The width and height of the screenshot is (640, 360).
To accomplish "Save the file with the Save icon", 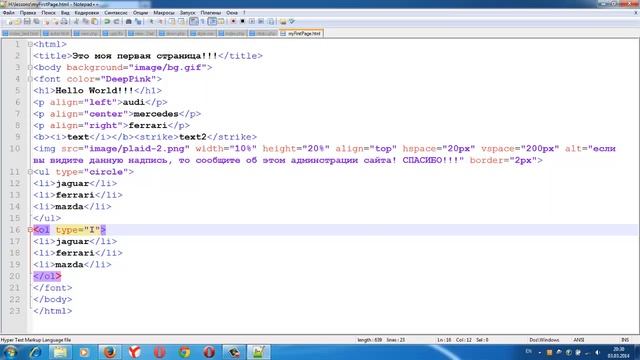I will pyautogui.click(x=27, y=21).
